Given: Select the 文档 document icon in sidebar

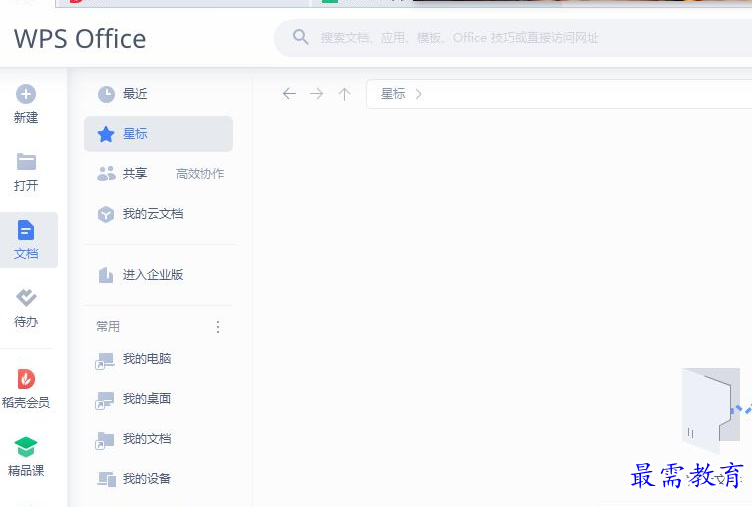Looking at the screenshot, I should [26, 230].
